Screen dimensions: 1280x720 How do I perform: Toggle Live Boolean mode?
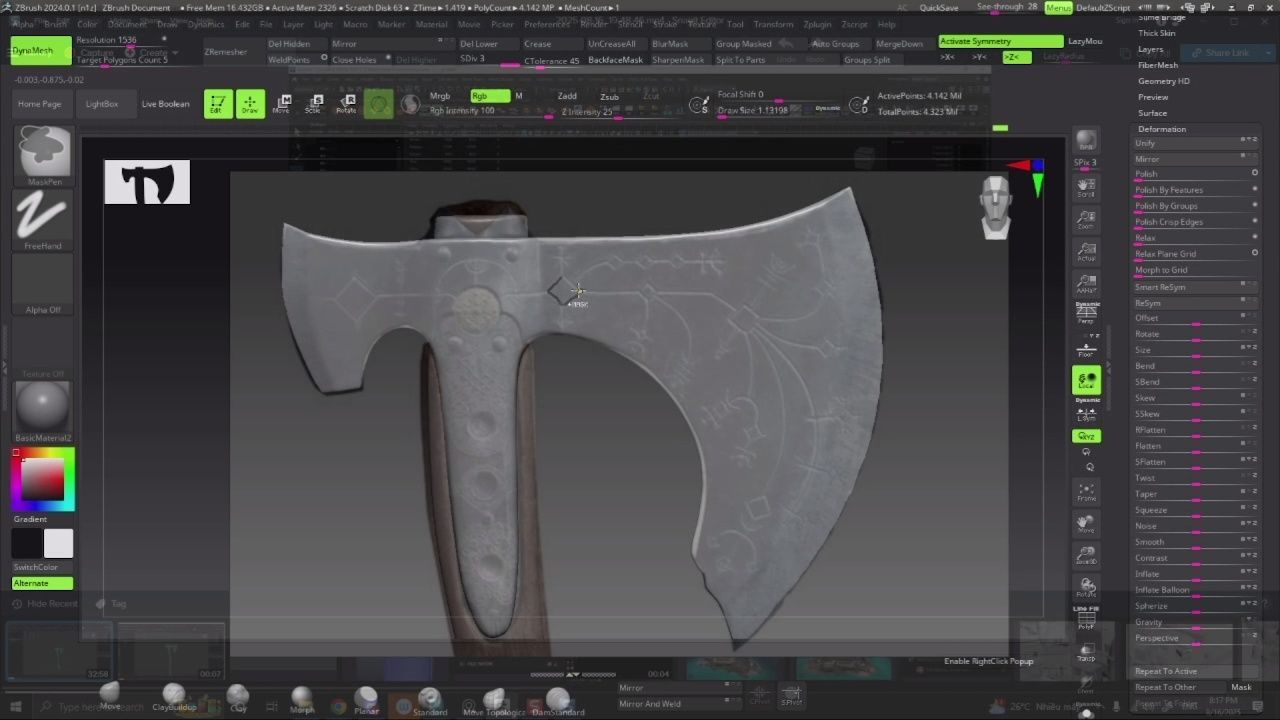click(x=165, y=104)
